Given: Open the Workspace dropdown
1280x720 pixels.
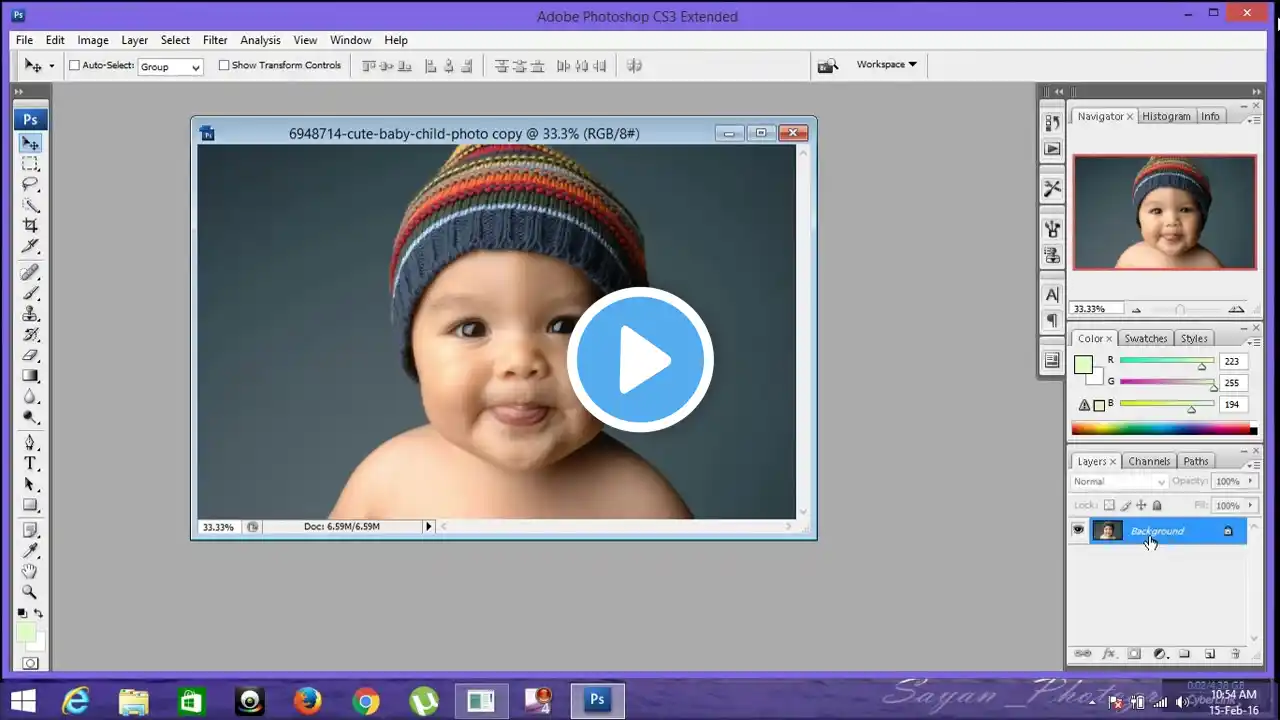Looking at the screenshot, I should tap(886, 65).
